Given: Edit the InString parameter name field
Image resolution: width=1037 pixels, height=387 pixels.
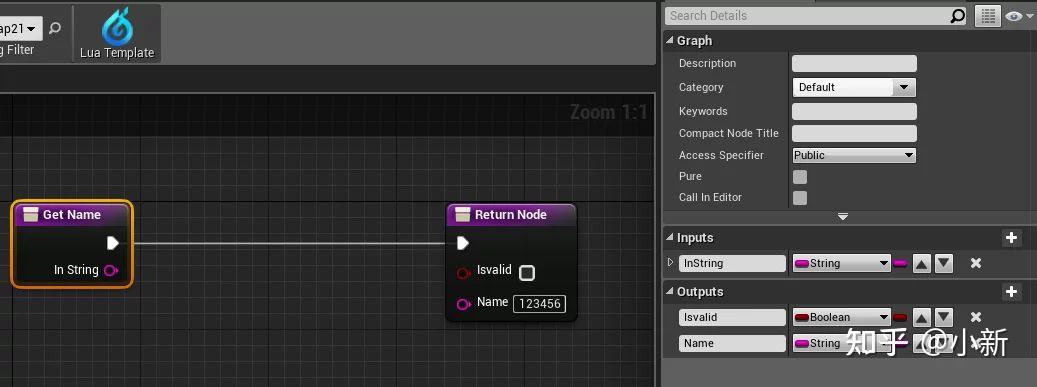Looking at the screenshot, I should pos(732,263).
